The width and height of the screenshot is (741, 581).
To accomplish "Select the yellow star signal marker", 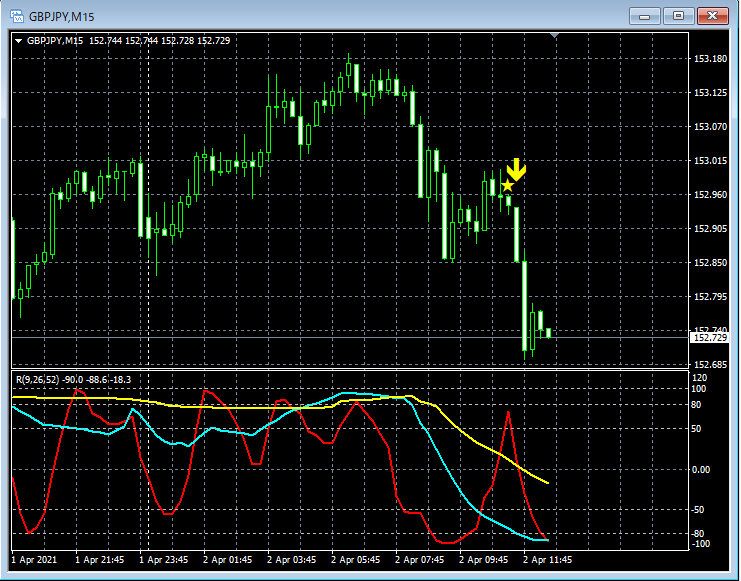I will coord(507,185).
